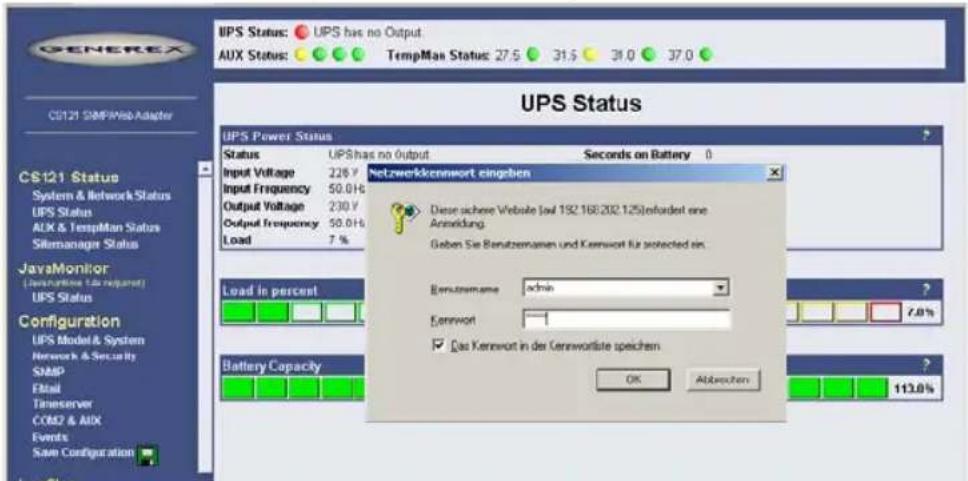The height and width of the screenshot is (481, 968).
Task: Click the Save Configuration link
Action: pos(83,453)
